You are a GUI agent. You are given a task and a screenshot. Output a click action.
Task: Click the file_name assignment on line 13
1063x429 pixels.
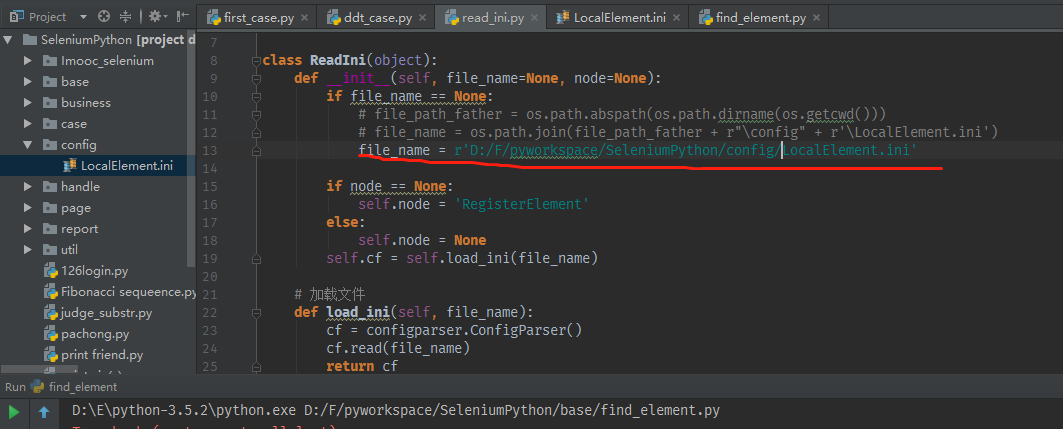[x=638, y=150]
